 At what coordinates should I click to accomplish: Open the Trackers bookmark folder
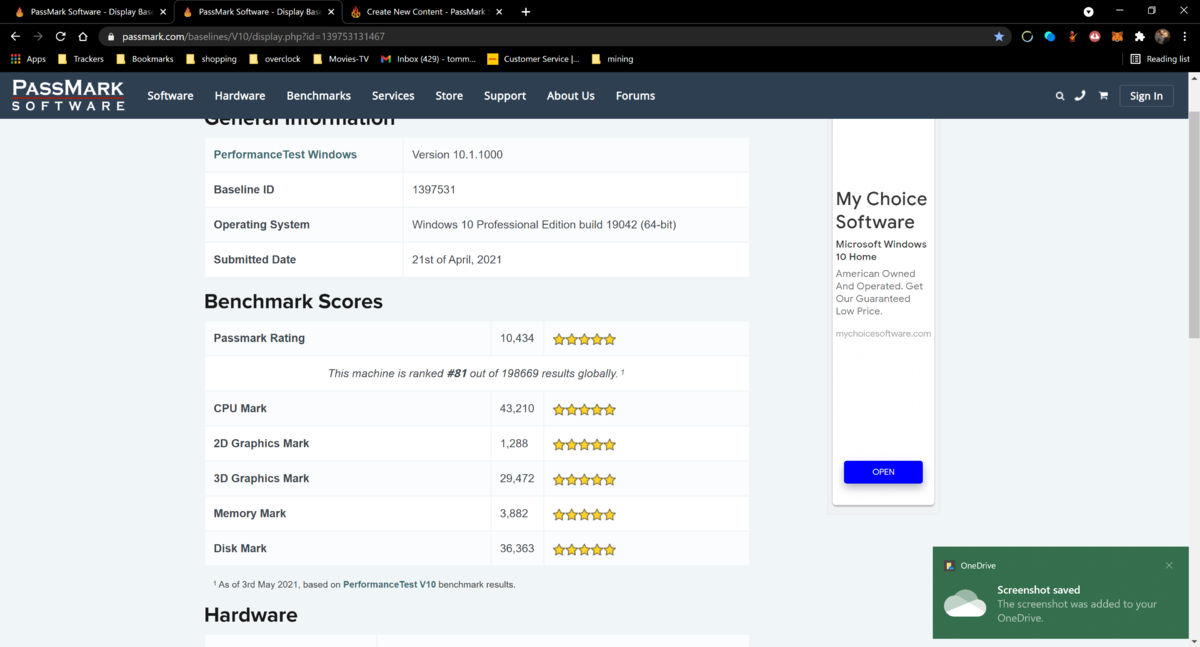coord(81,59)
